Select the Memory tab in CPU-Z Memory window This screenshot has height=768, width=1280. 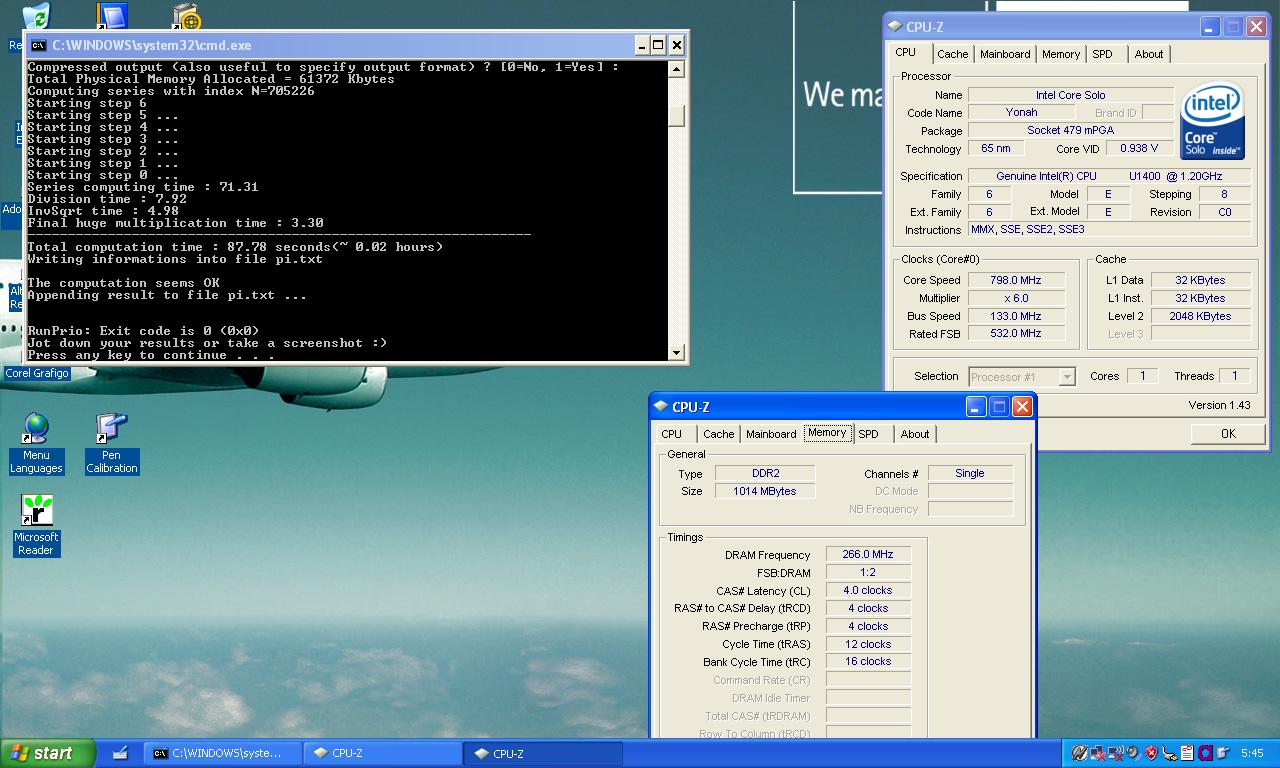tap(827, 432)
